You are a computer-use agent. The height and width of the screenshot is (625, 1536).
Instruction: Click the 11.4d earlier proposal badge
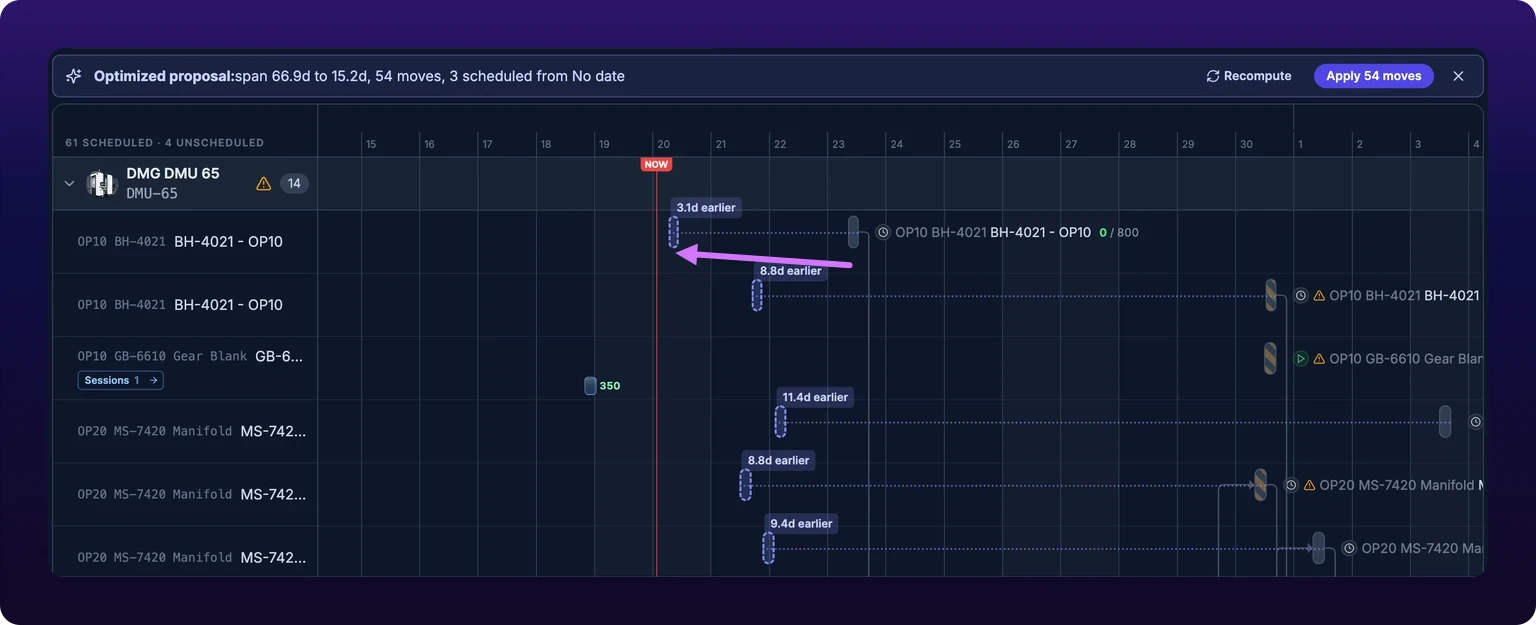tap(815, 397)
